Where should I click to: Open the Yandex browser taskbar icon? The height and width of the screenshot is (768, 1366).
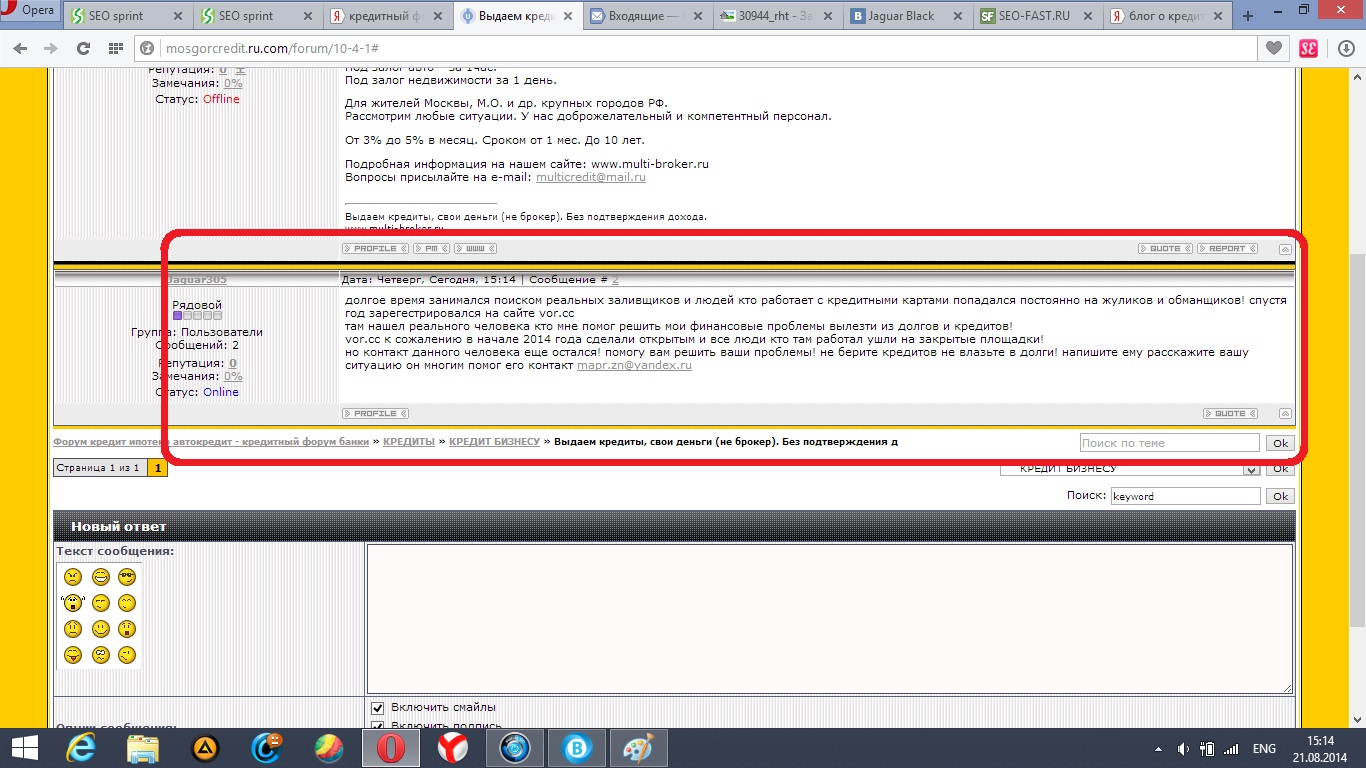(x=453, y=748)
